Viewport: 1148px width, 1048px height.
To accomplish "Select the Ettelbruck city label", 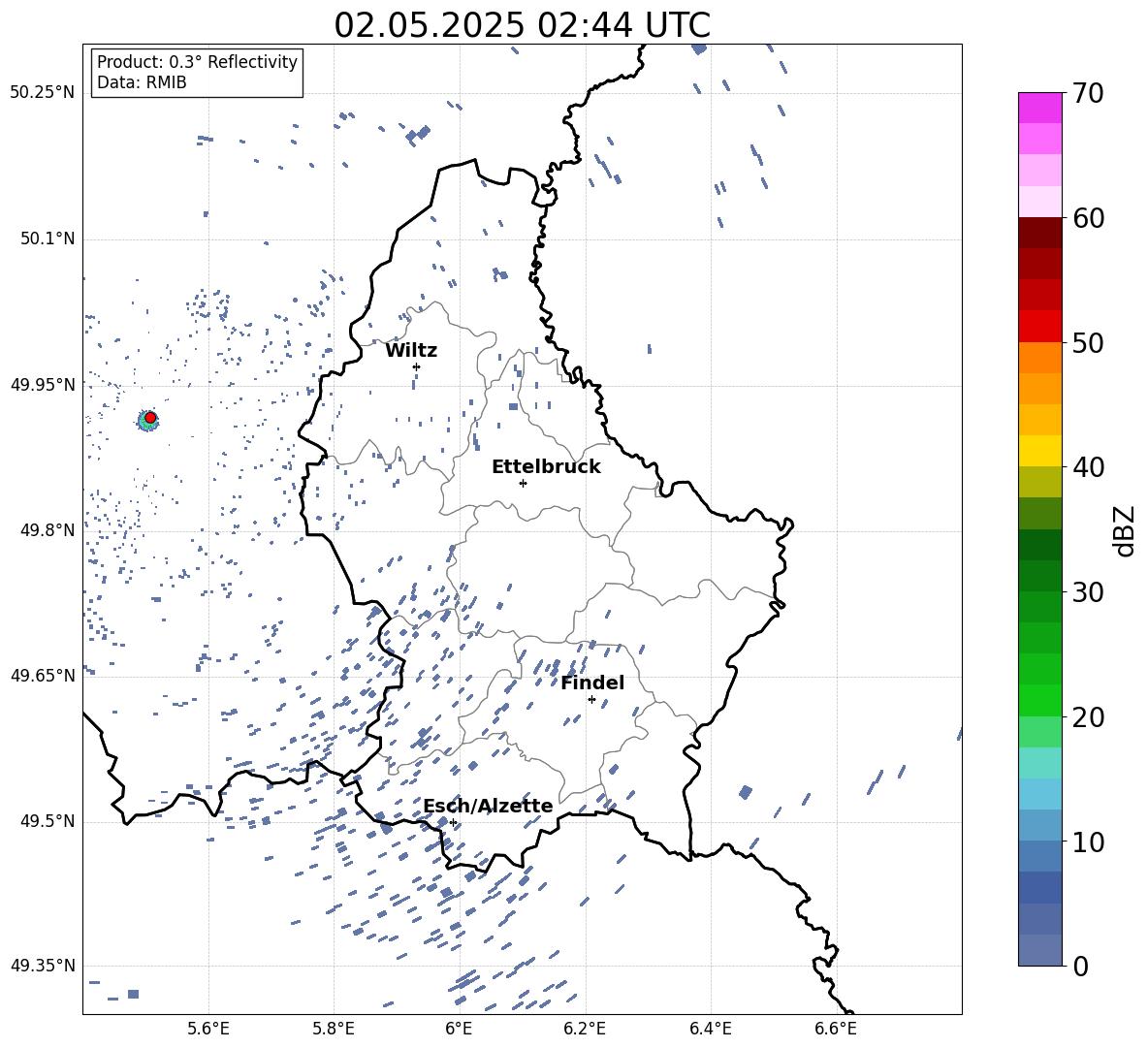I will pyautogui.click(x=546, y=467).
